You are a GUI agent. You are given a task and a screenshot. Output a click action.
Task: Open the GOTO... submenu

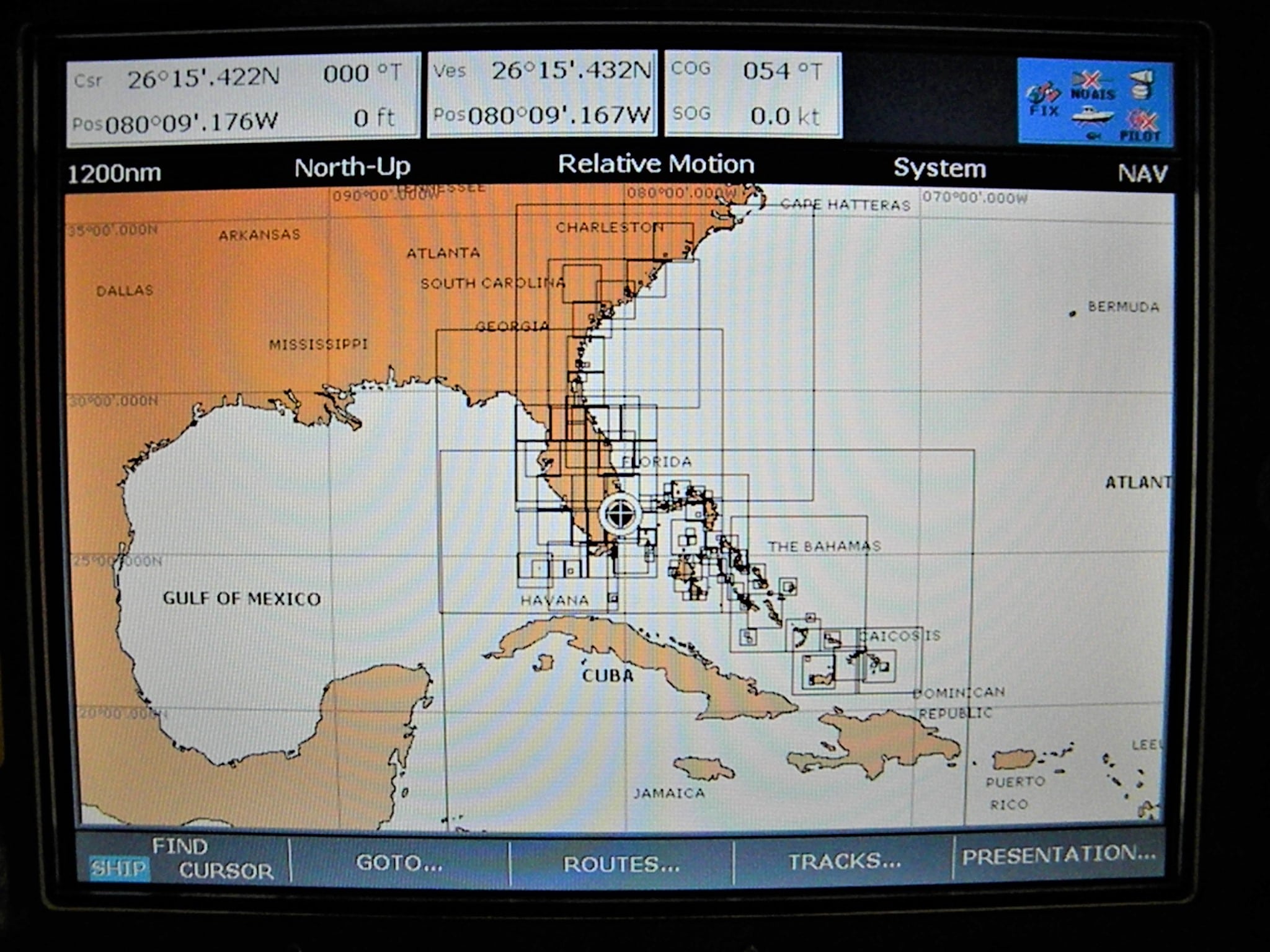(399, 863)
